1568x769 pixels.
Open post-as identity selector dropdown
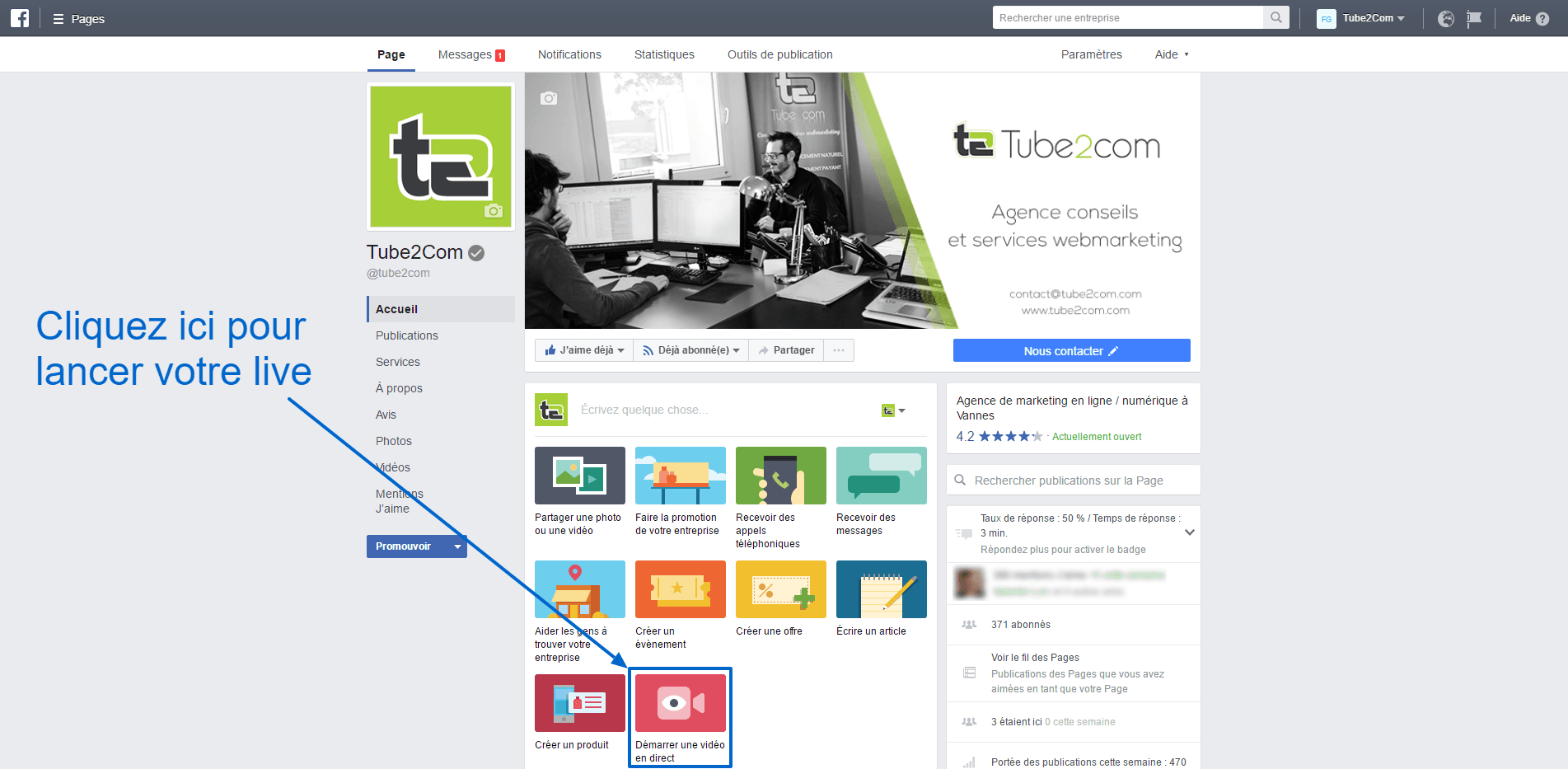(893, 410)
